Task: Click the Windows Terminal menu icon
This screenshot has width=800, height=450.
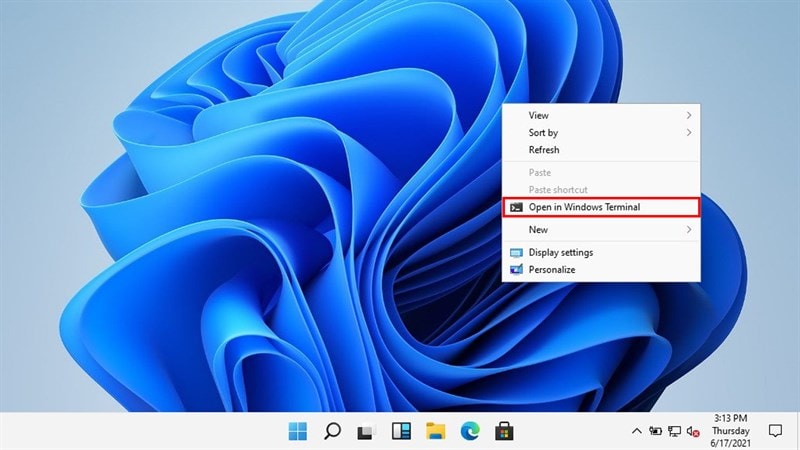Action: [x=516, y=207]
